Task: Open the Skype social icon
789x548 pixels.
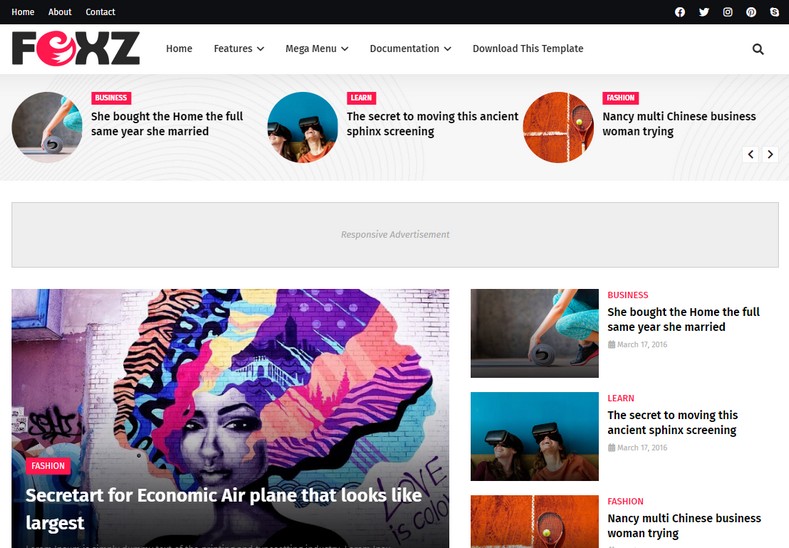Action: [774, 12]
